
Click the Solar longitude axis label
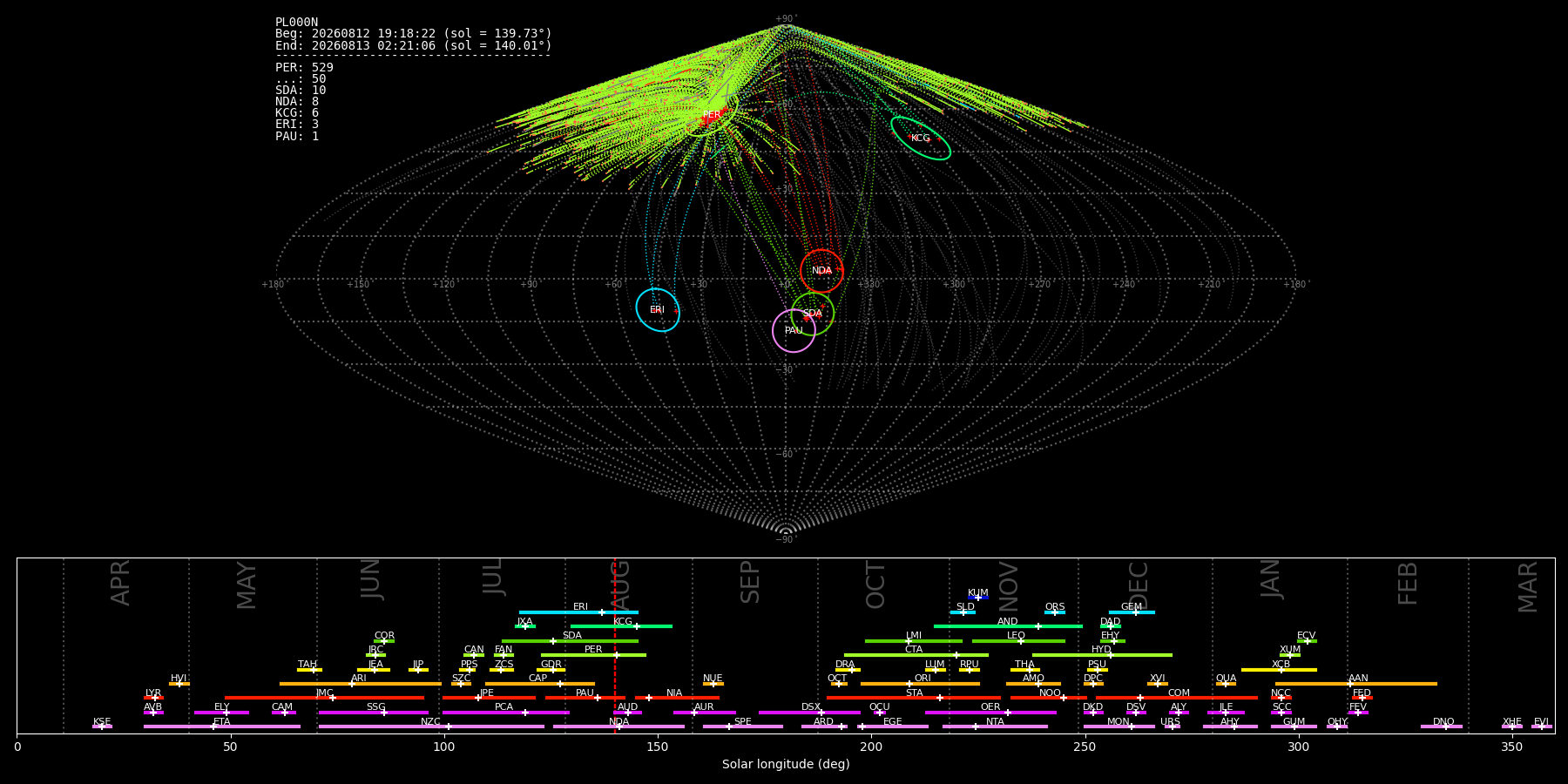(786, 764)
